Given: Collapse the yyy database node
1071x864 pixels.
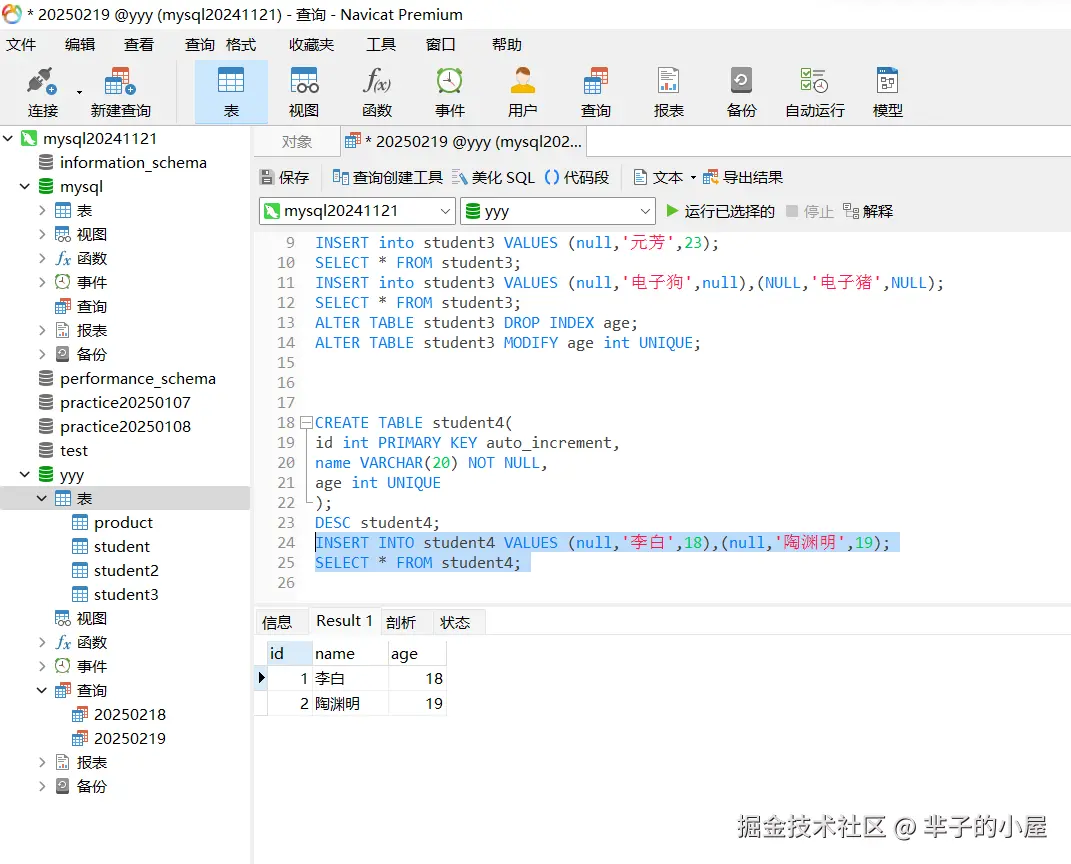Looking at the screenshot, I should tap(25, 474).
